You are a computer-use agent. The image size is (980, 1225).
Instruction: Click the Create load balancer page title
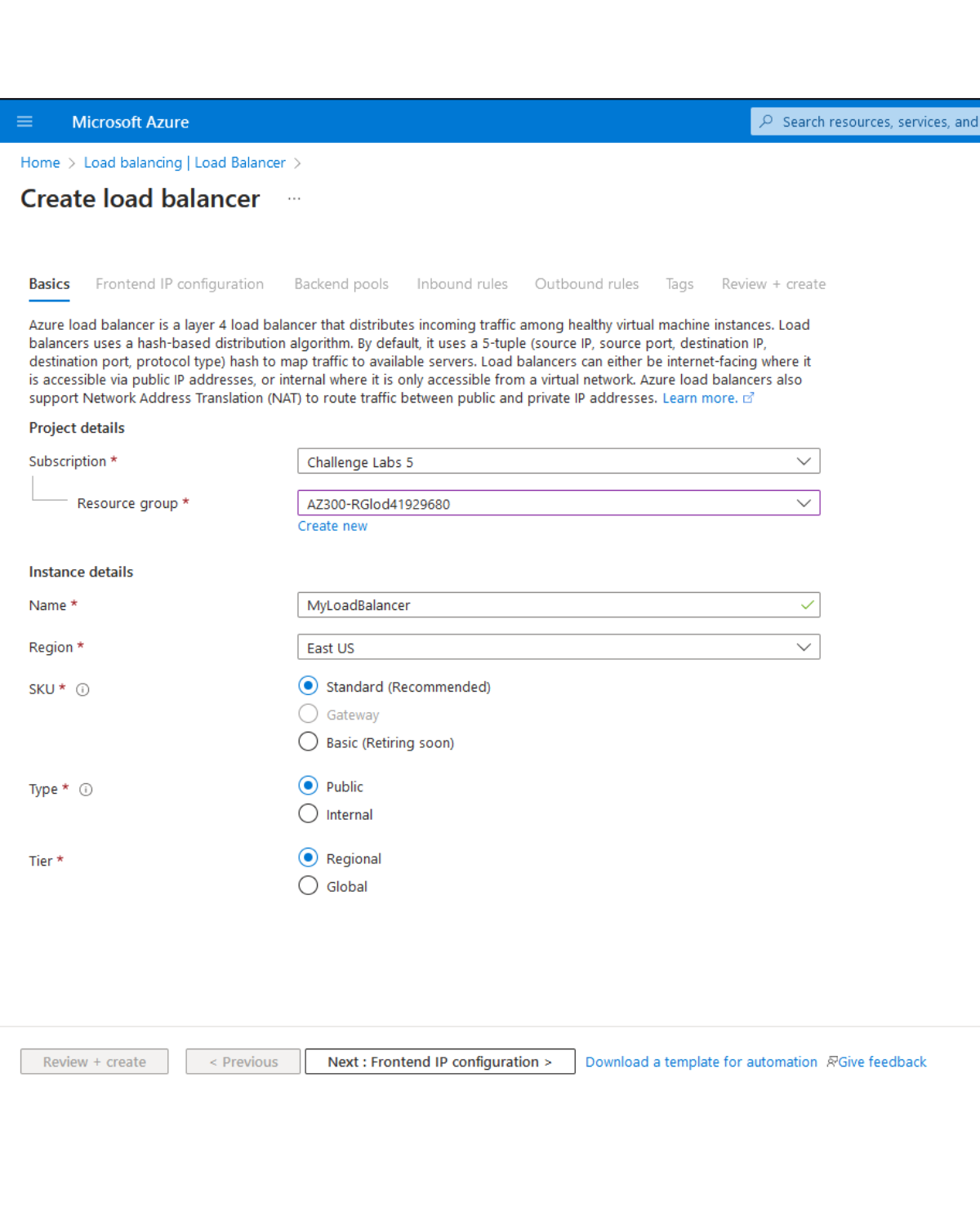[140, 198]
